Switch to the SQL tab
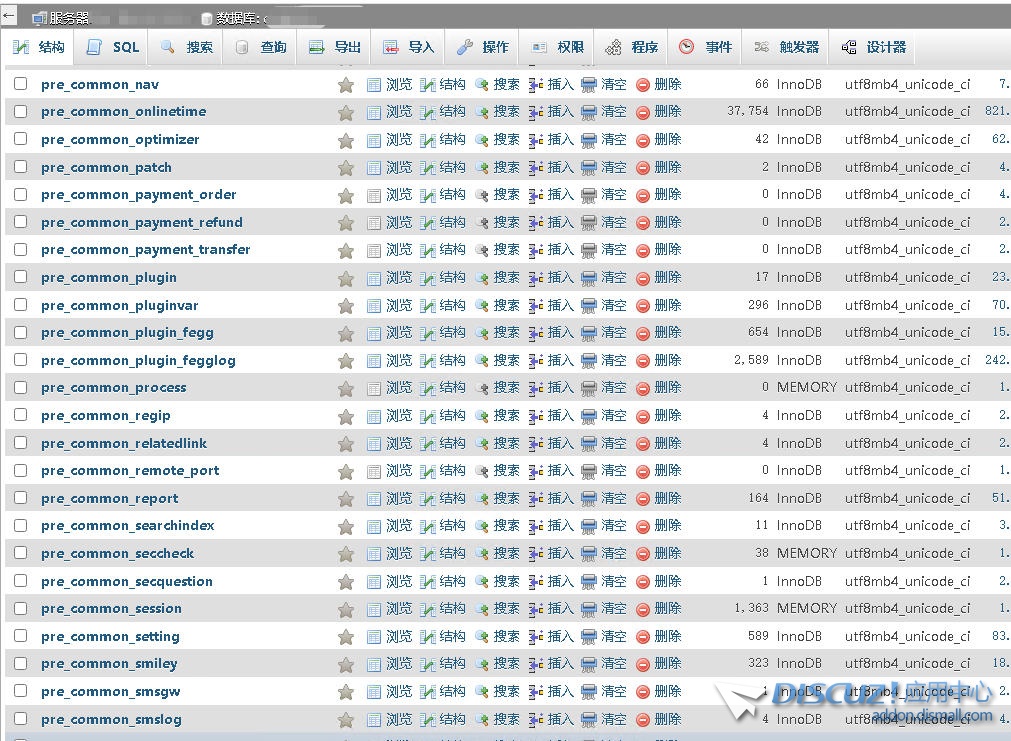The image size is (1011, 741). click(x=112, y=47)
